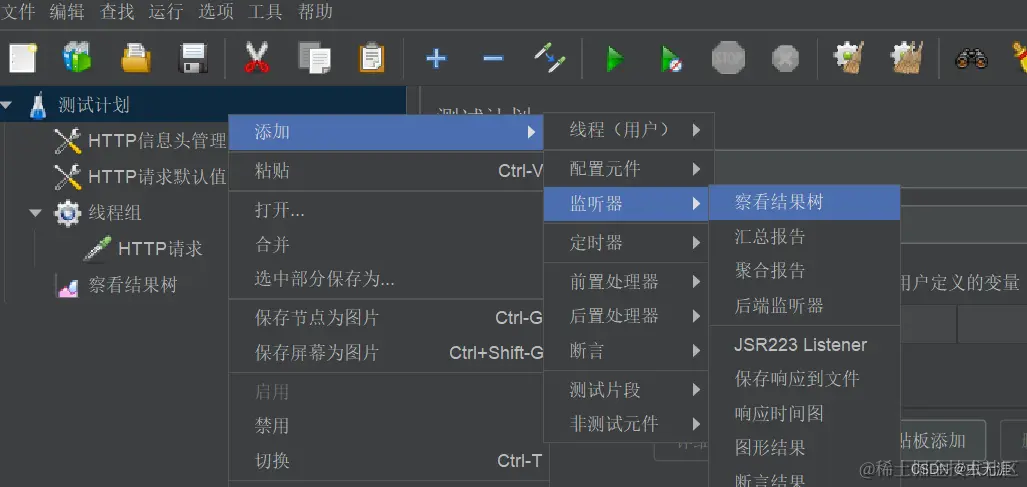Select 聚合报告 listener
Screen dimensions: 1027x487
[805, 271]
